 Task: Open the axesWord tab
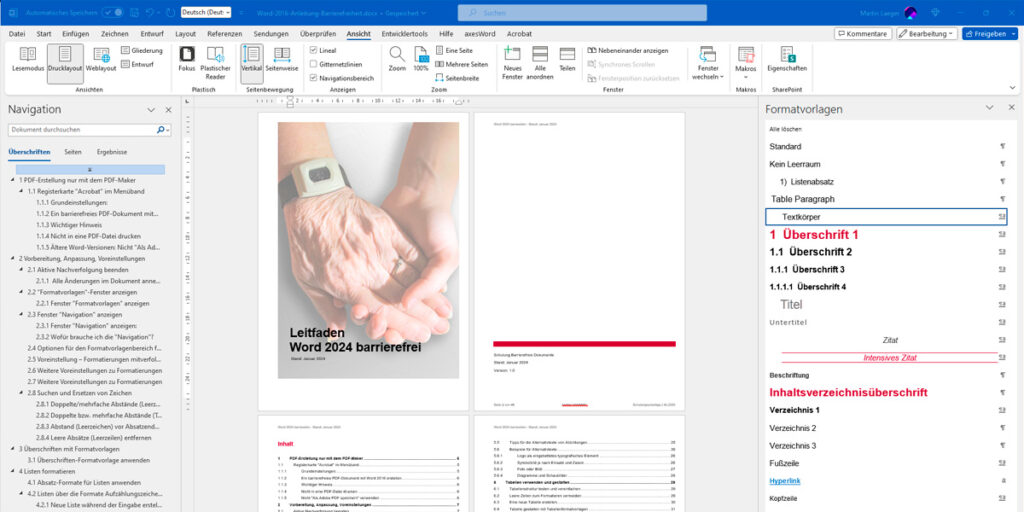pyautogui.click(x=480, y=34)
